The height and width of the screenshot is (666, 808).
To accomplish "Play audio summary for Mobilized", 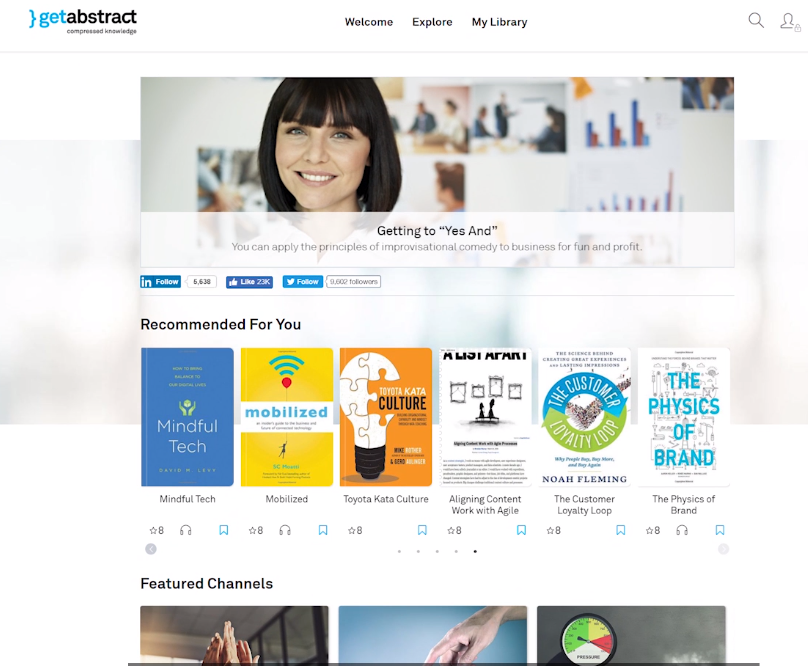I will pos(285,530).
